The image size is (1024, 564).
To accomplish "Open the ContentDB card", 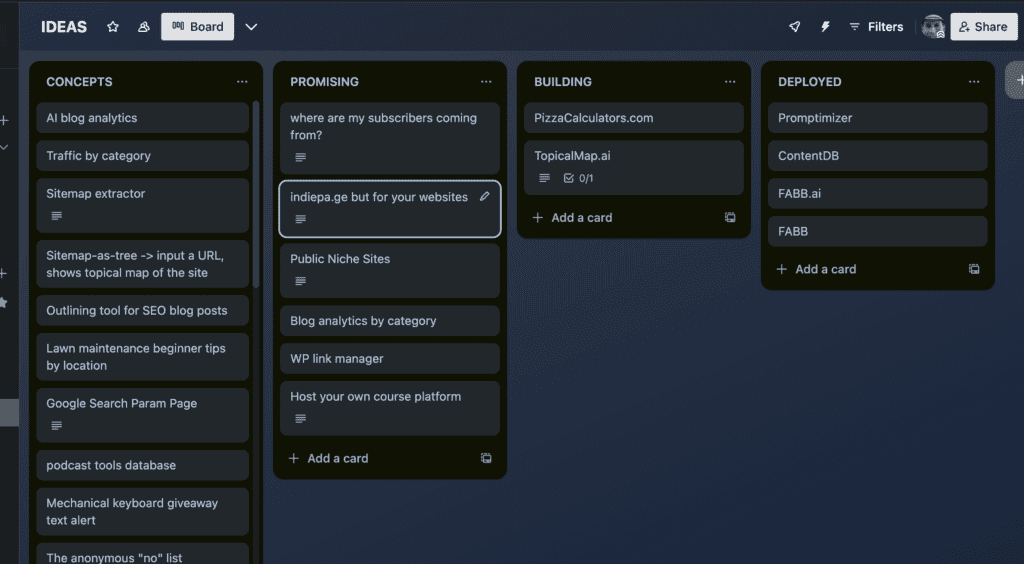I will pyautogui.click(x=878, y=156).
